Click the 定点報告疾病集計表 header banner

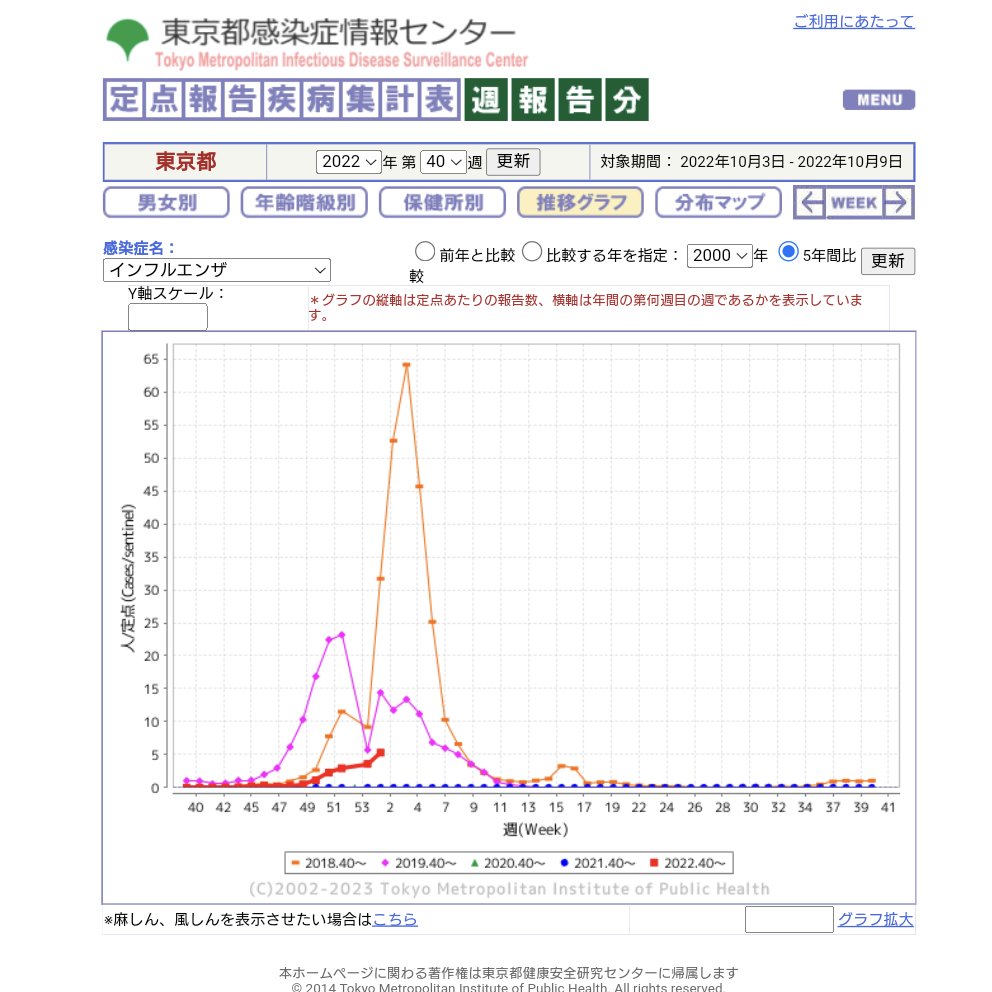pos(282,99)
